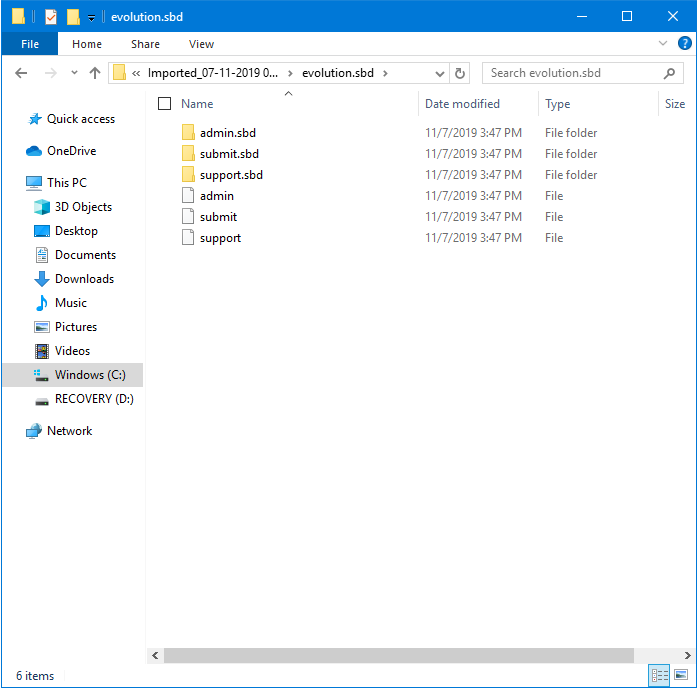
Task: Open RECOVERY (D:) drive in navigation pane
Action: click(94, 399)
